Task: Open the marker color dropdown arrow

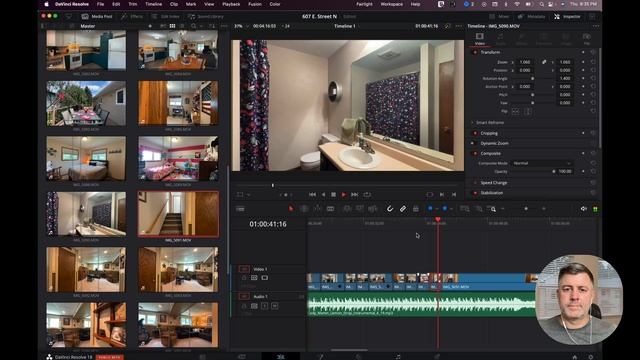Action: 451,209
